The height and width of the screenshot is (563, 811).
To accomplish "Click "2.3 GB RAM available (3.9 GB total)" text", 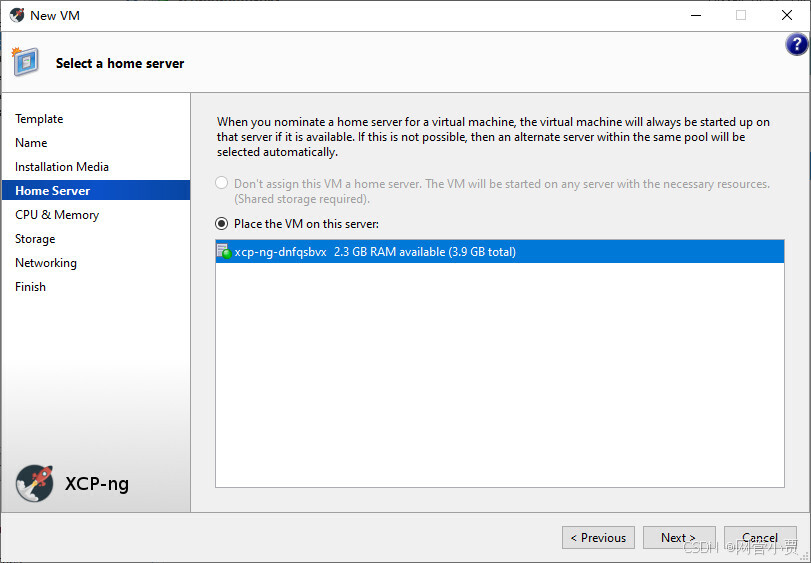I will pos(425,252).
